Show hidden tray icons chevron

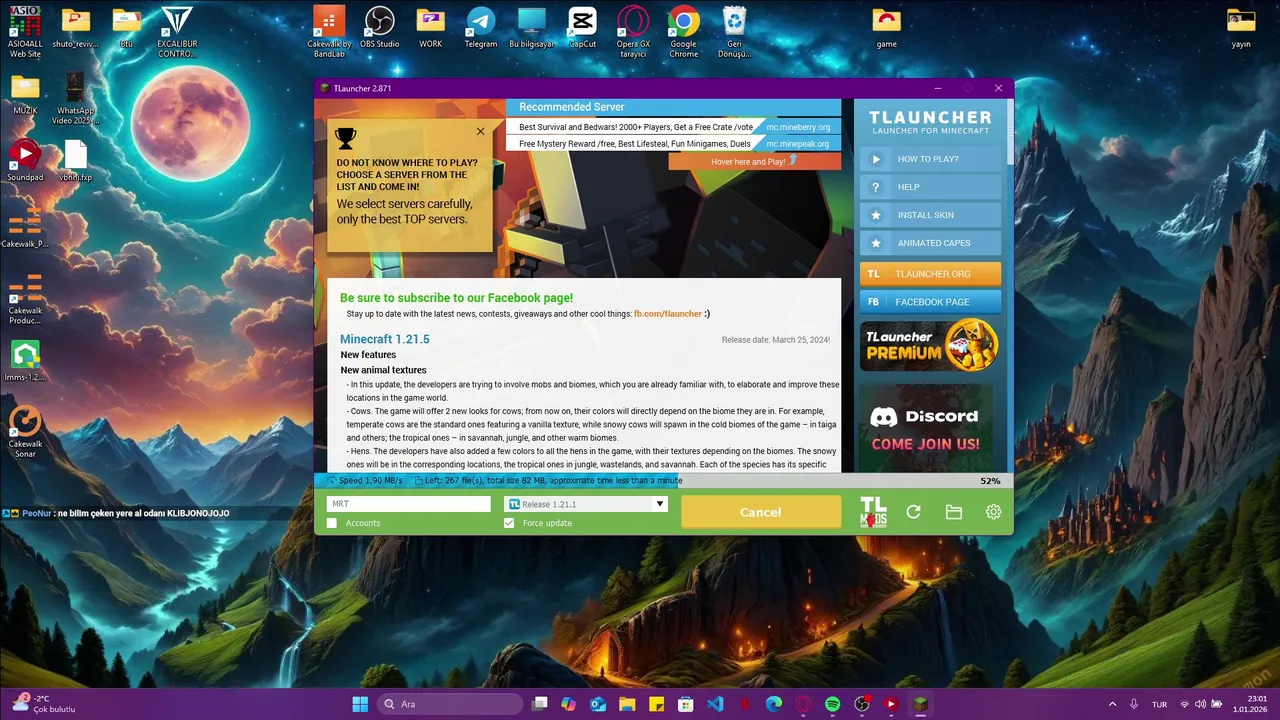[1112, 704]
